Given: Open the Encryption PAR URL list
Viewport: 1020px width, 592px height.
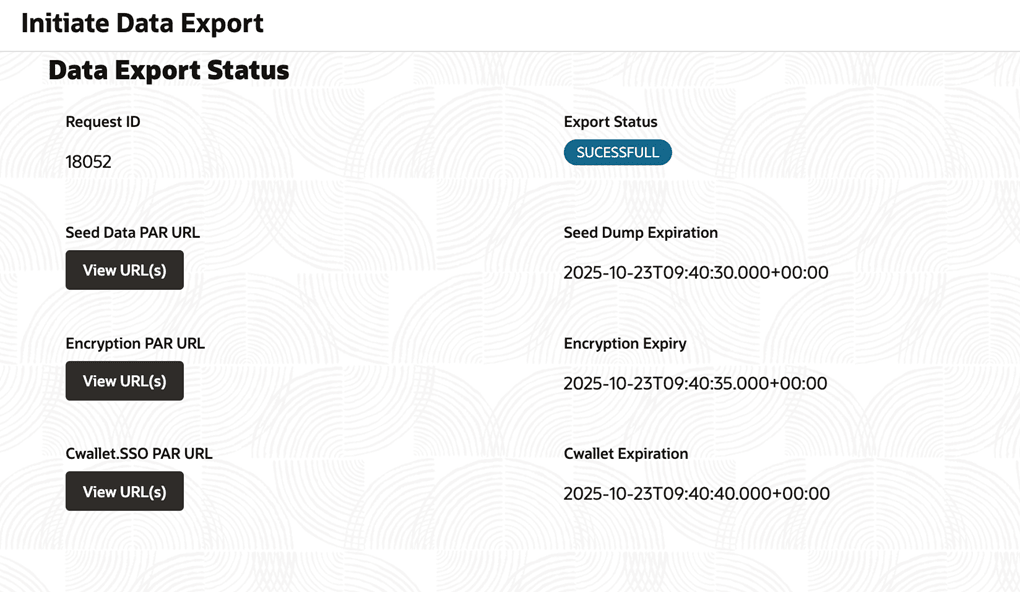Looking at the screenshot, I should [x=124, y=381].
